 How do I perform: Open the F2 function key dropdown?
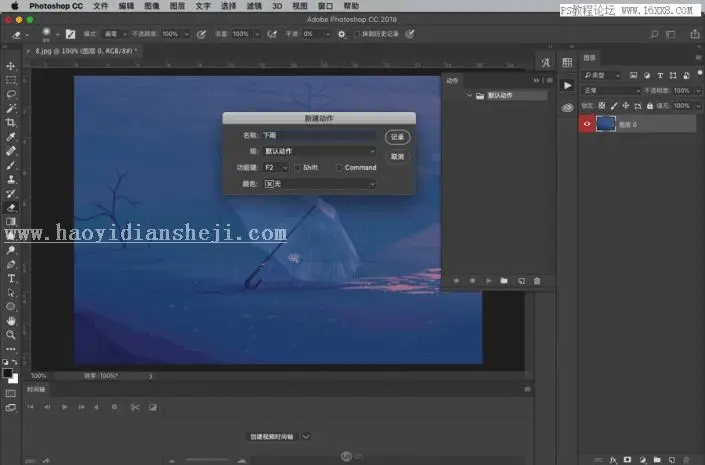click(276, 168)
